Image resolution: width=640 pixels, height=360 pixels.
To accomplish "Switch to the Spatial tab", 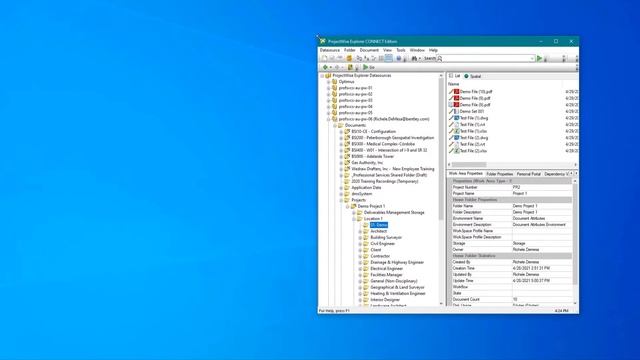I will (x=472, y=76).
